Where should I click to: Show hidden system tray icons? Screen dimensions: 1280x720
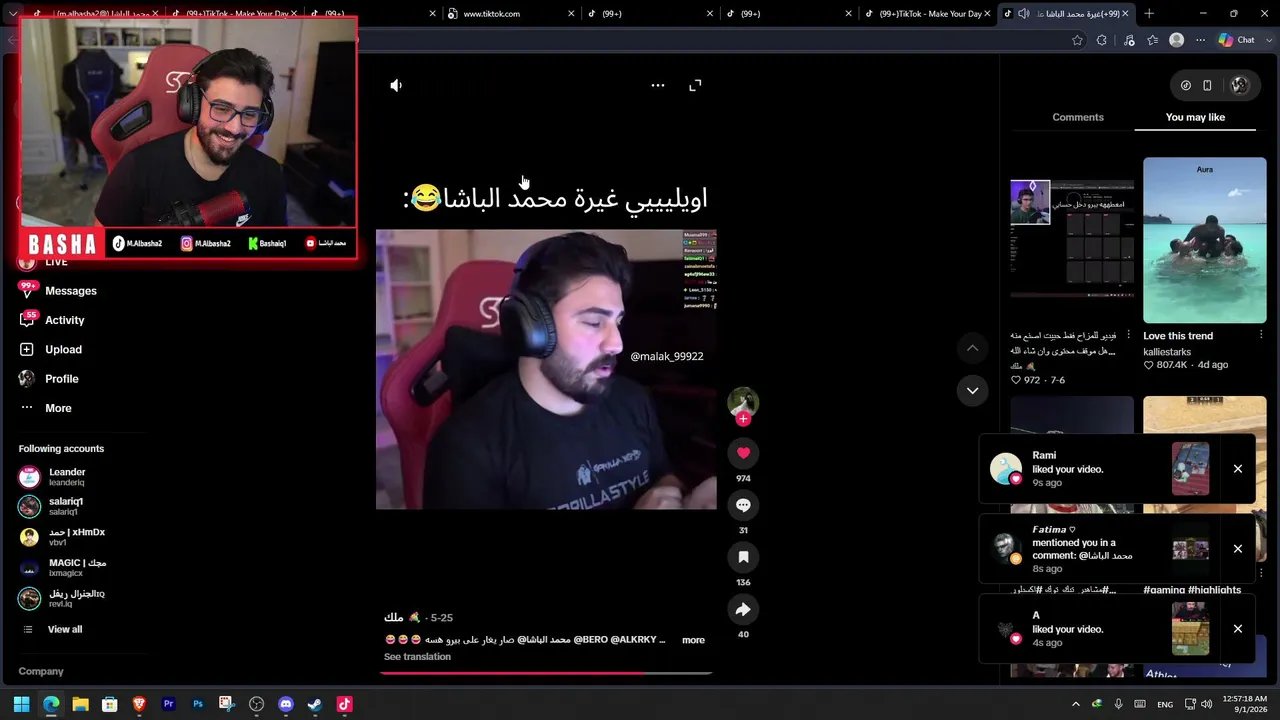tap(1076, 704)
